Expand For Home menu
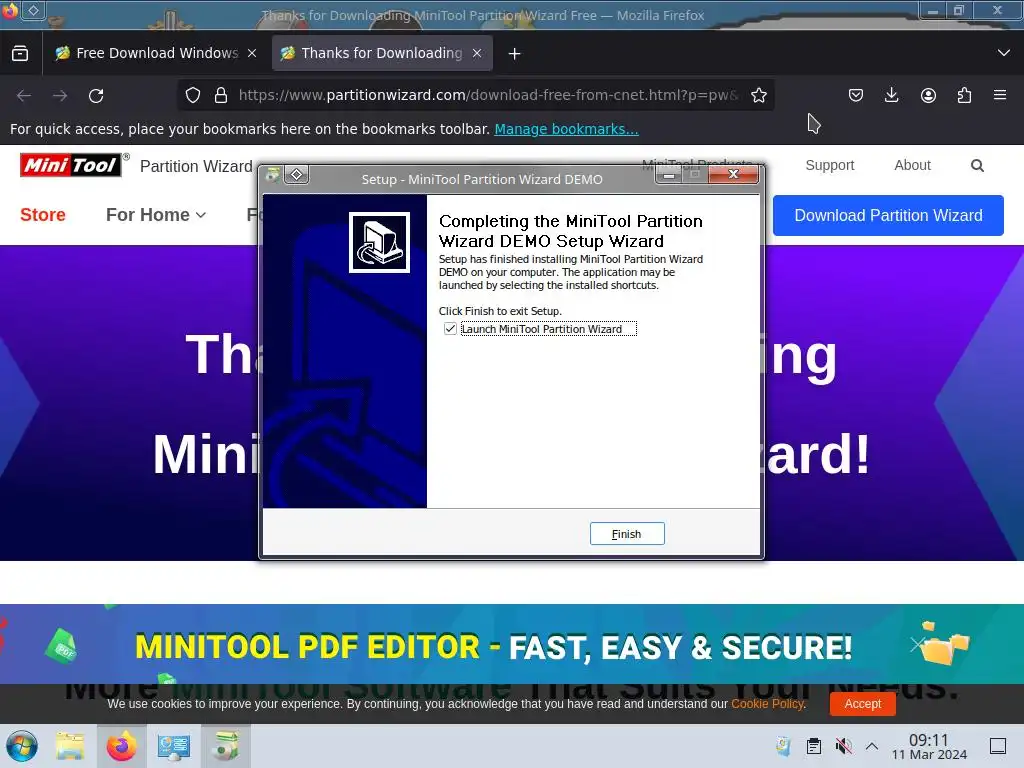 click(156, 215)
